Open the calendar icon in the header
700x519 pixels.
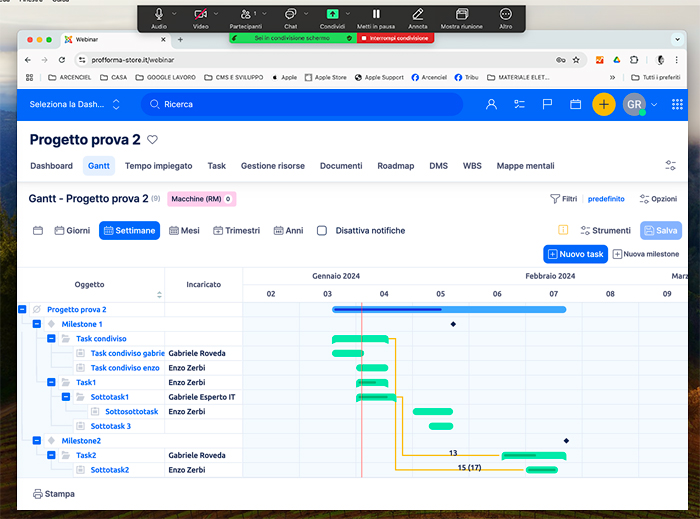pos(575,104)
